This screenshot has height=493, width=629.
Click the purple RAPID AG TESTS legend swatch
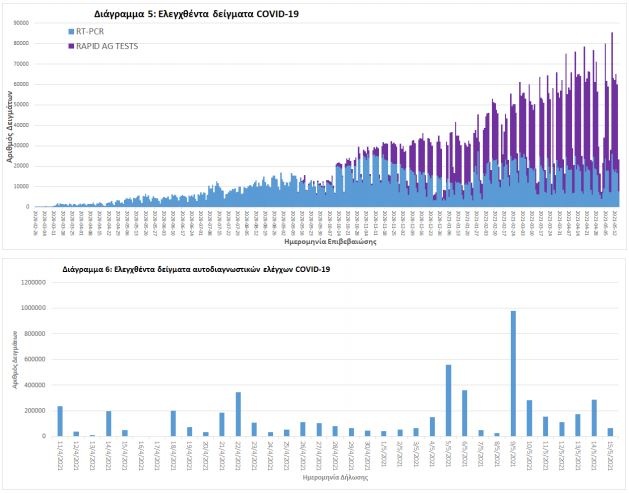click(71, 46)
